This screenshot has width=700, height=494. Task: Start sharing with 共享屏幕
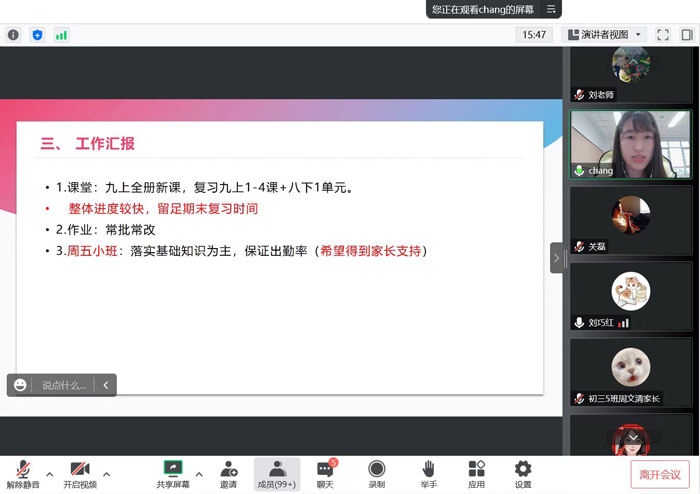173,474
